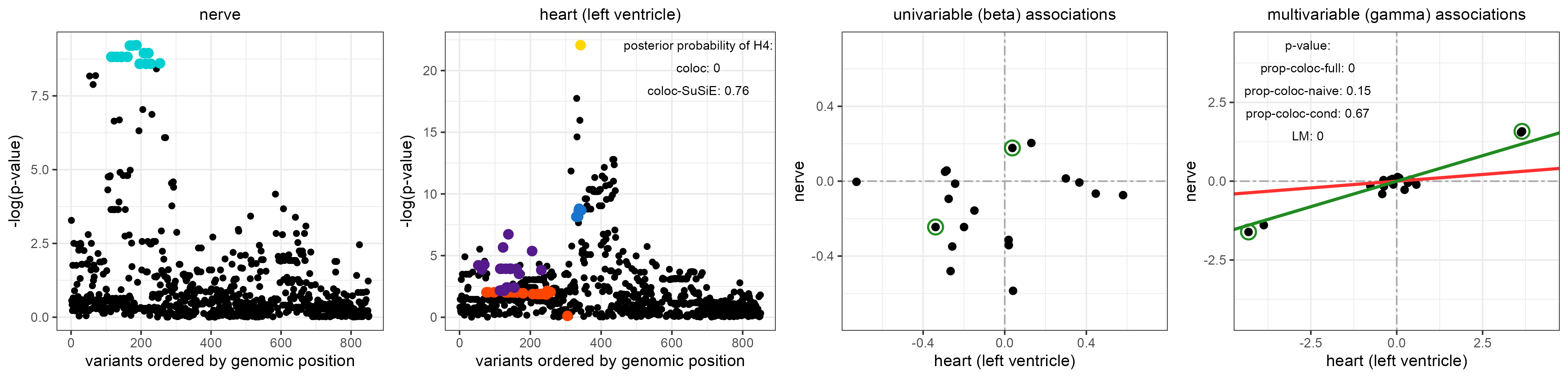Click the "univariable (beta) associations" title
This screenshot has width=1568, height=378.
[1004, 15]
